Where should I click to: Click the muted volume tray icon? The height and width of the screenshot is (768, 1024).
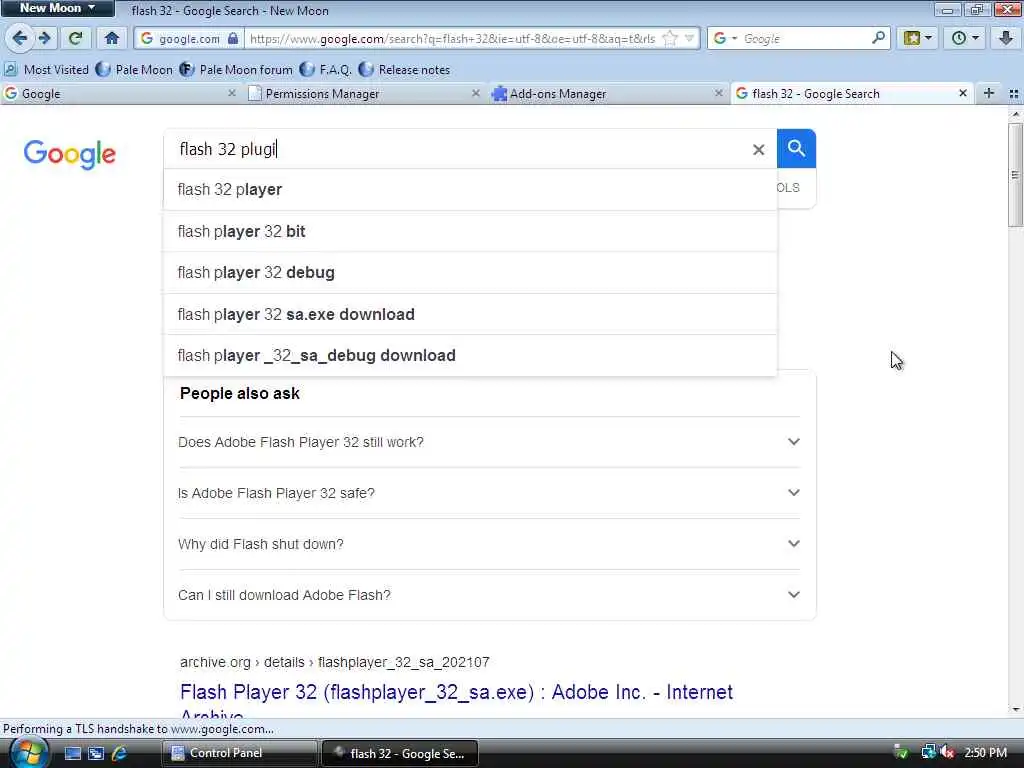pos(946,753)
